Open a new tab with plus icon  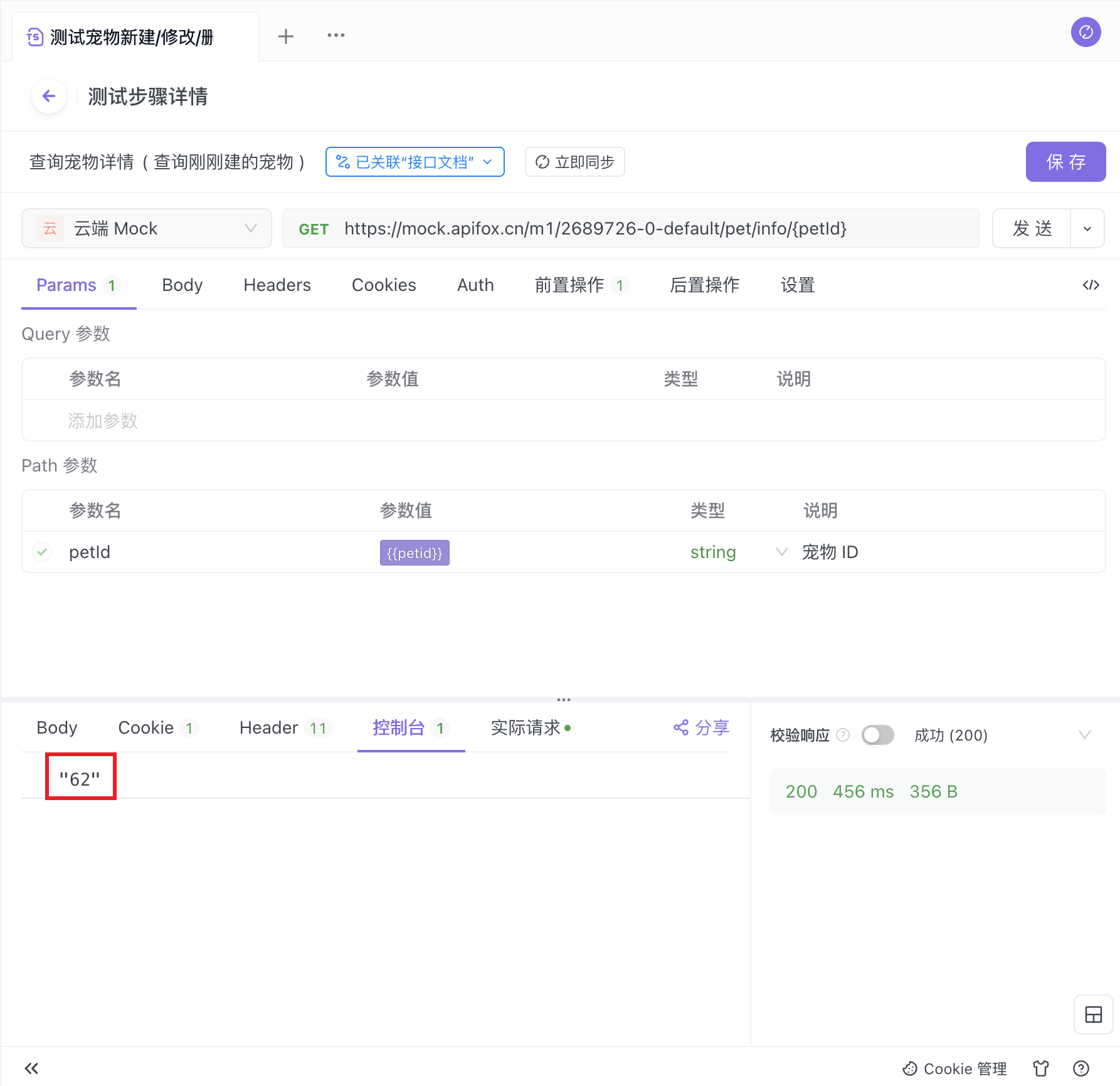[286, 36]
